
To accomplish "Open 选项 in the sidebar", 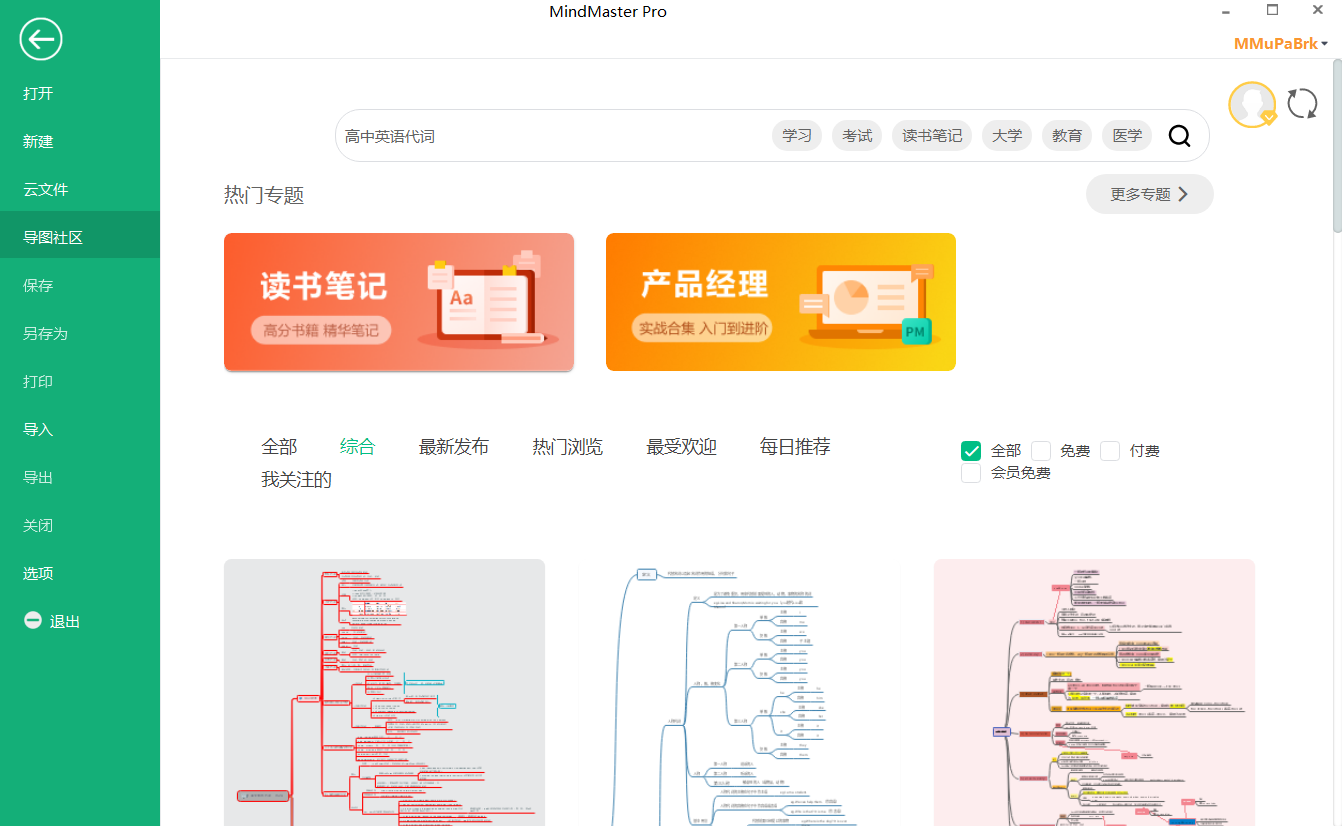I will (x=80, y=574).
